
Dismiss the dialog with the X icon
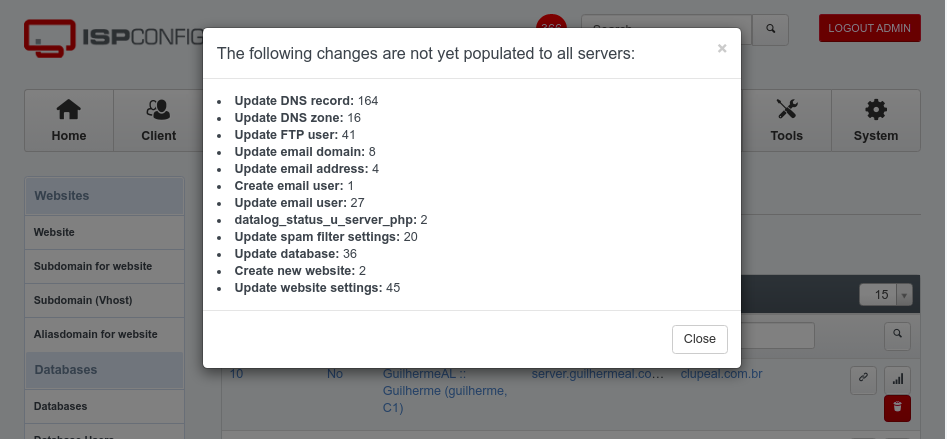(722, 48)
